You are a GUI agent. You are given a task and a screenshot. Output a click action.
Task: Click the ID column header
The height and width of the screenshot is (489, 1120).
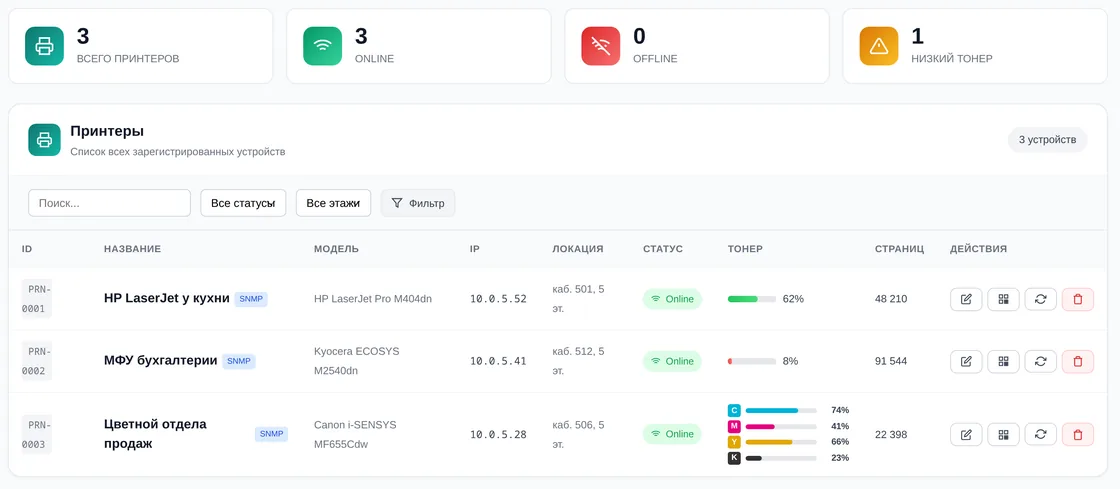point(27,249)
